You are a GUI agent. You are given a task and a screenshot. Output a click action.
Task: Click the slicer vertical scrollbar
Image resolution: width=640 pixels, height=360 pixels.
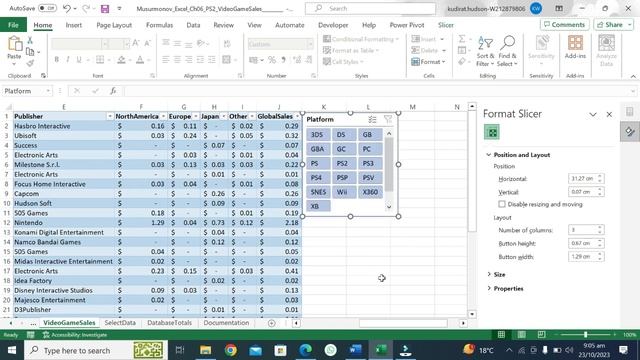(x=389, y=165)
